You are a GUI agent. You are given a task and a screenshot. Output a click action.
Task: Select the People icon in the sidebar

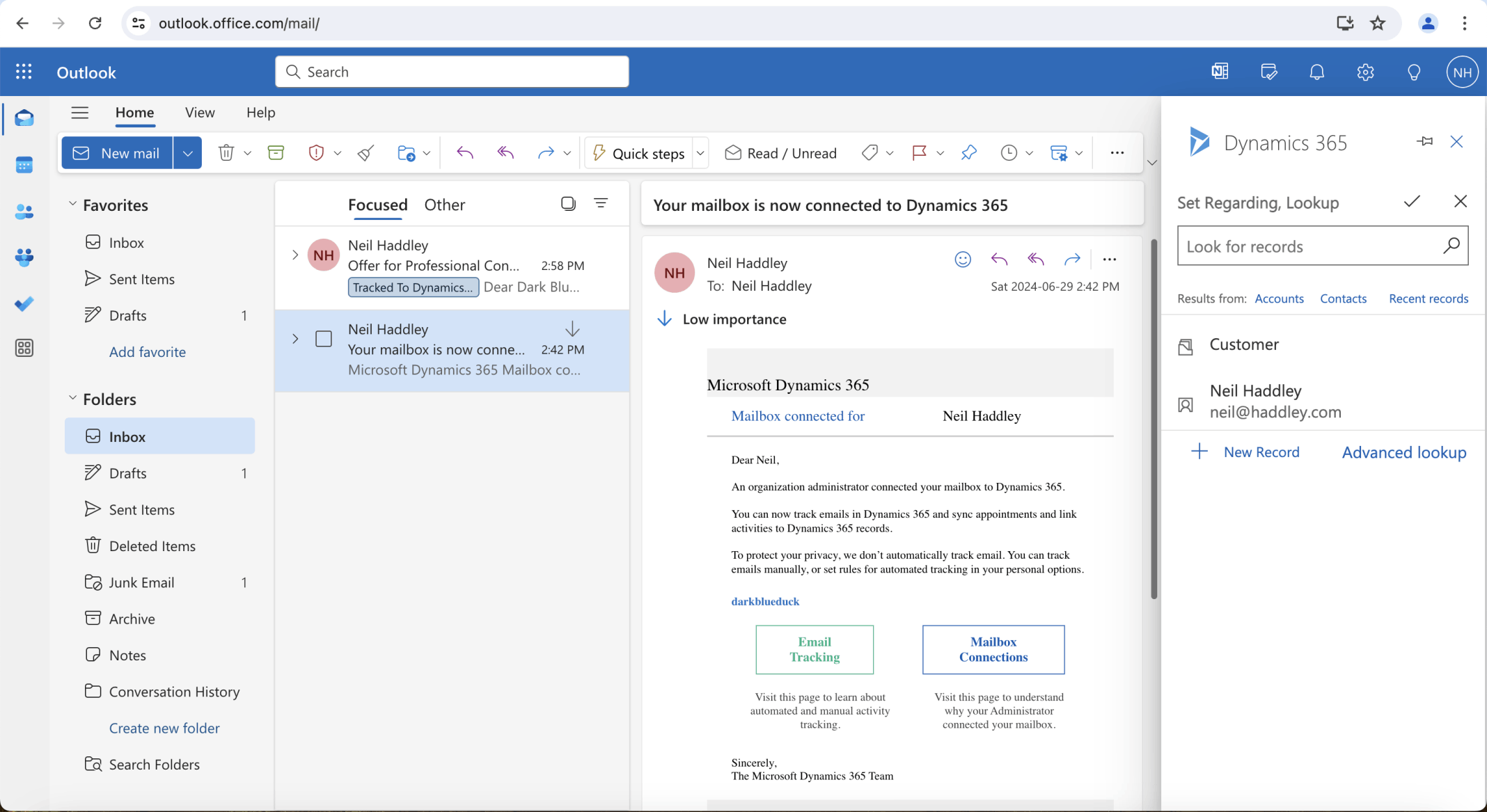(x=24, y=212)
